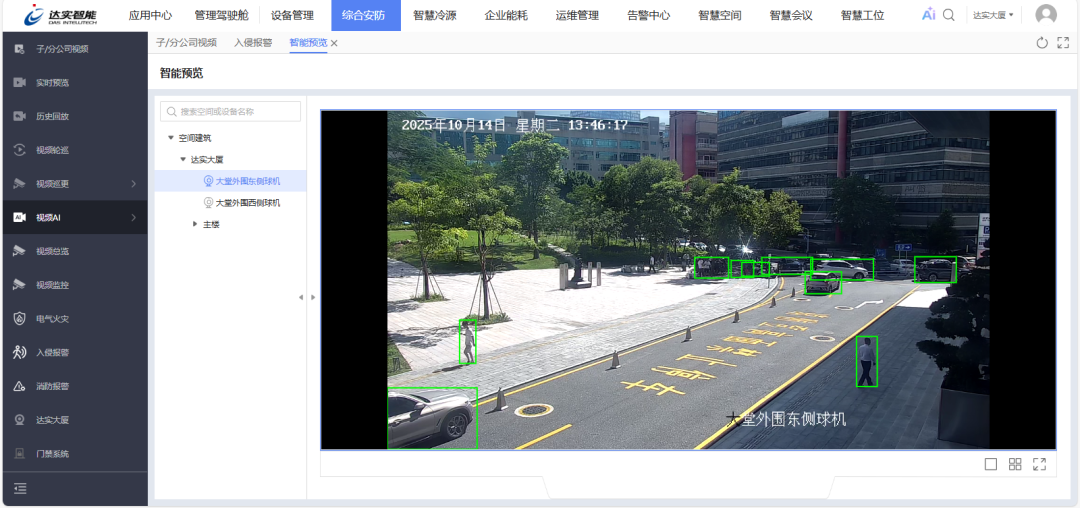
Task: Open 子/分公司视频 in the sidebar
Action: (x=74, y=49)
